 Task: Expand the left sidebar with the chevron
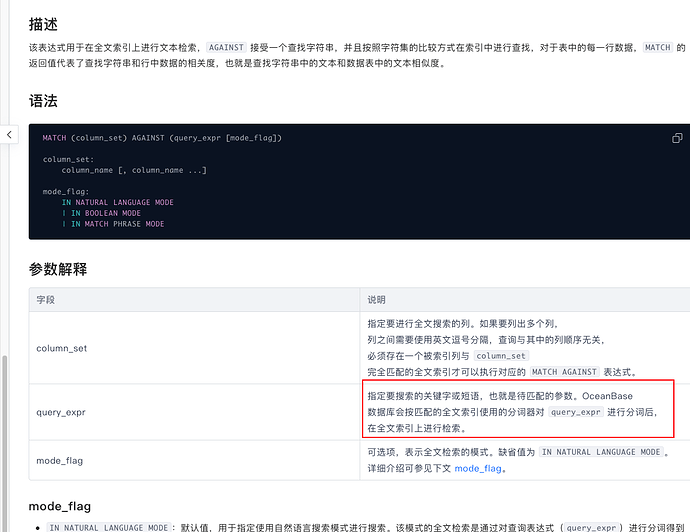point(9,134)
